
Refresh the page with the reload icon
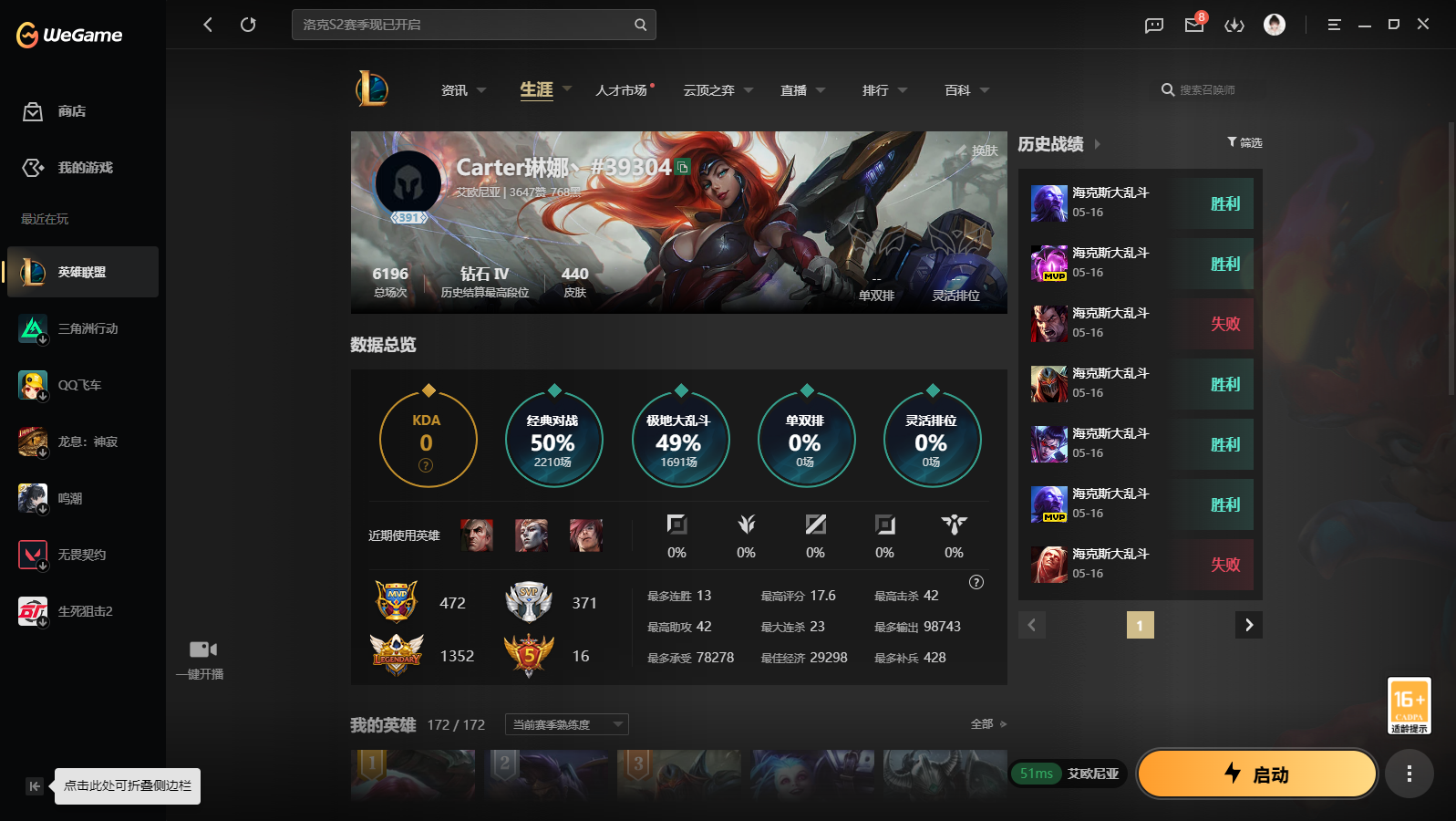click(248, 25)
